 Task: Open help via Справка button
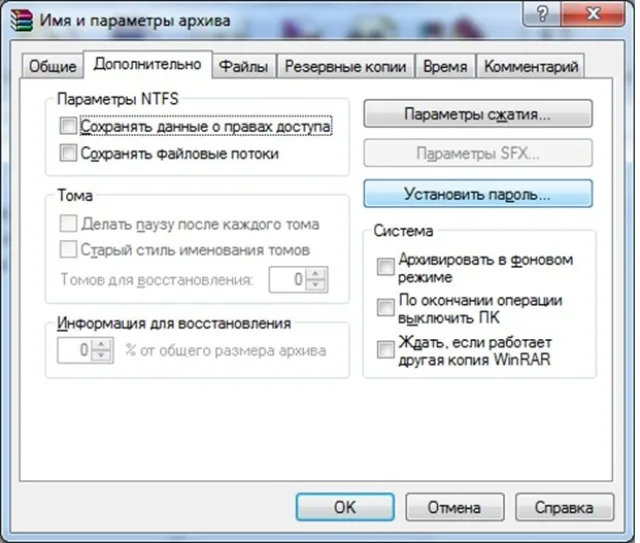564,507
